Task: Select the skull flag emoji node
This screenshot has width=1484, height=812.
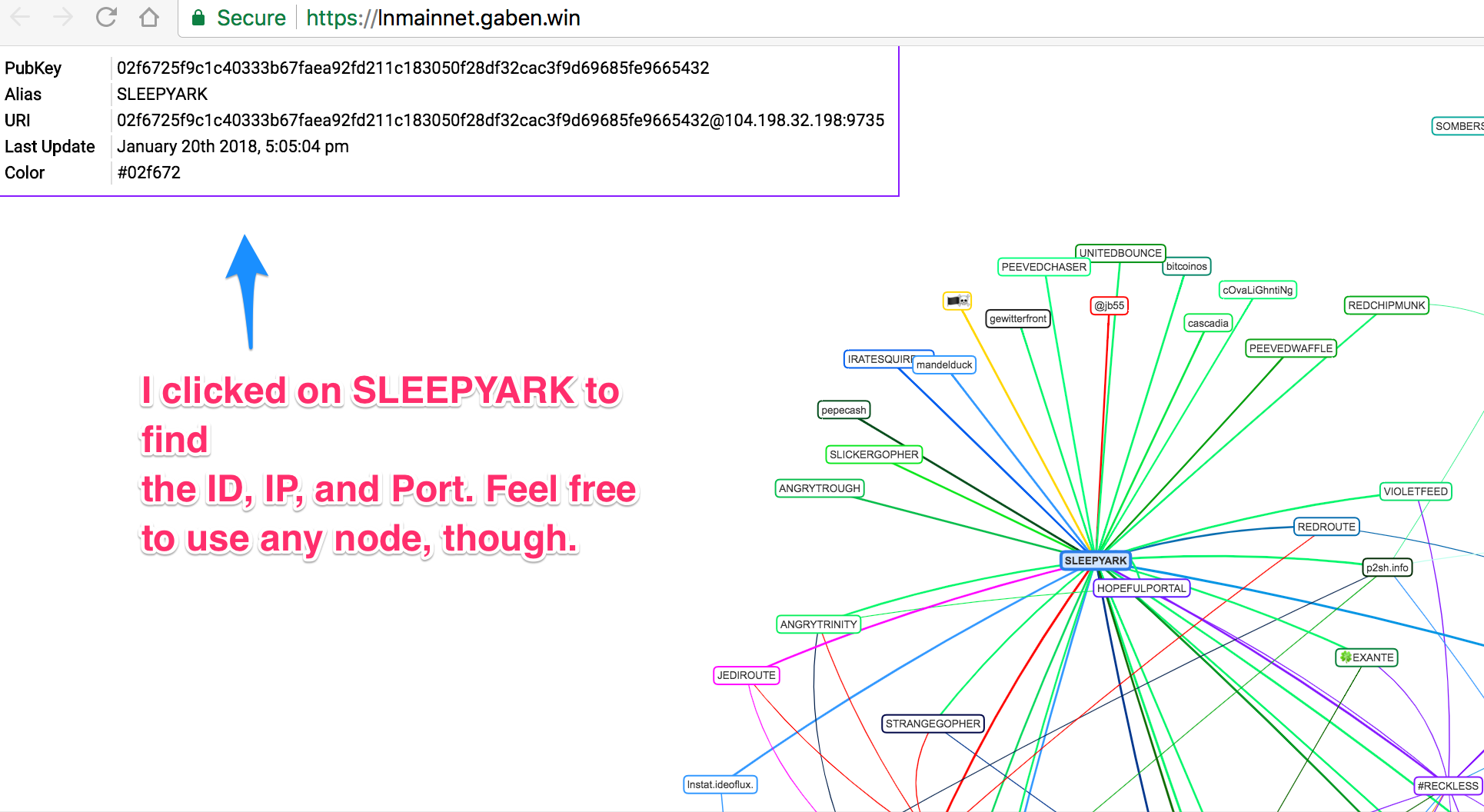Action: [957, 301]
